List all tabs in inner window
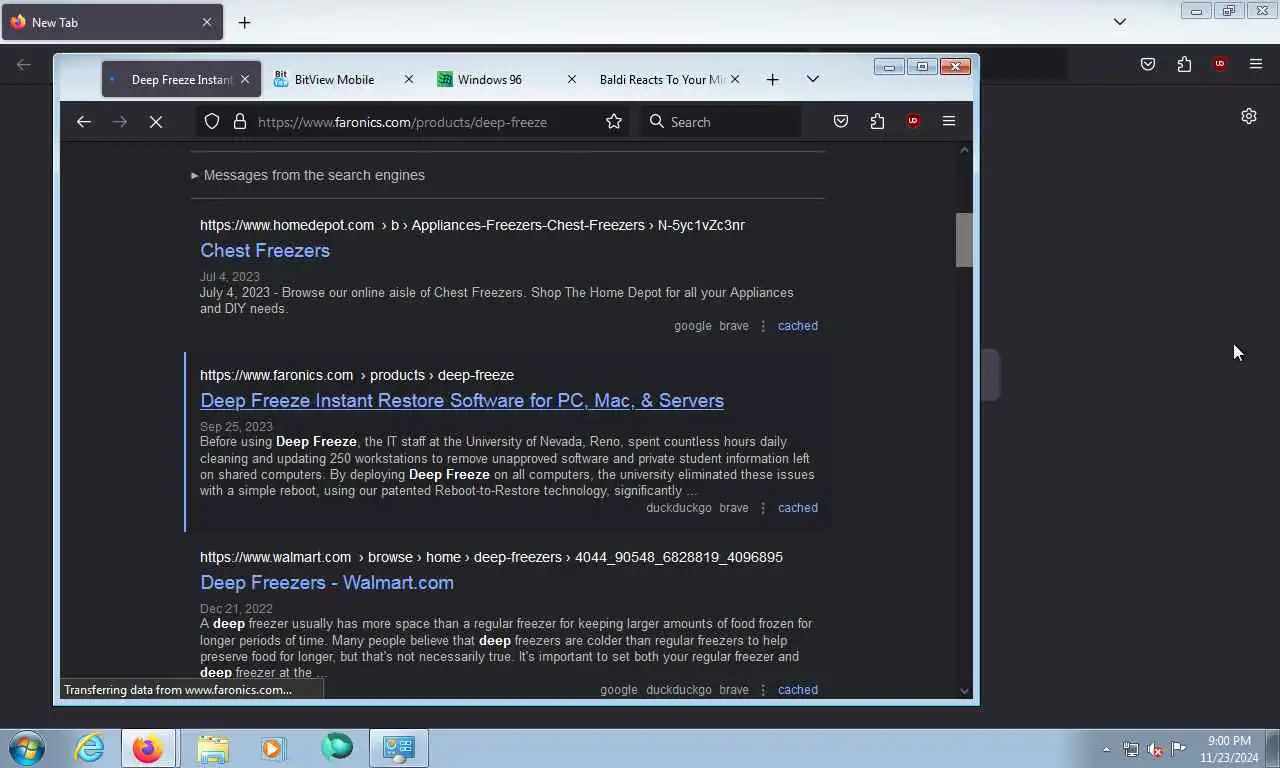 (813, 80)
